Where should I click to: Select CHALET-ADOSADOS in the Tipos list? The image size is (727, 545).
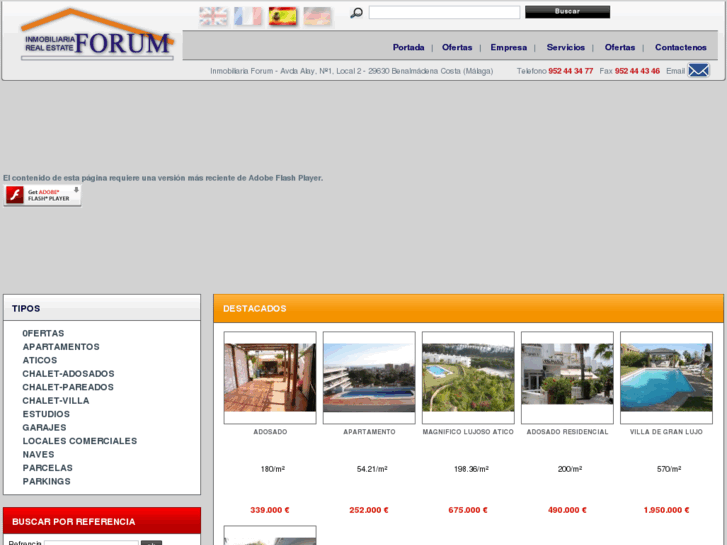point(68,373)
